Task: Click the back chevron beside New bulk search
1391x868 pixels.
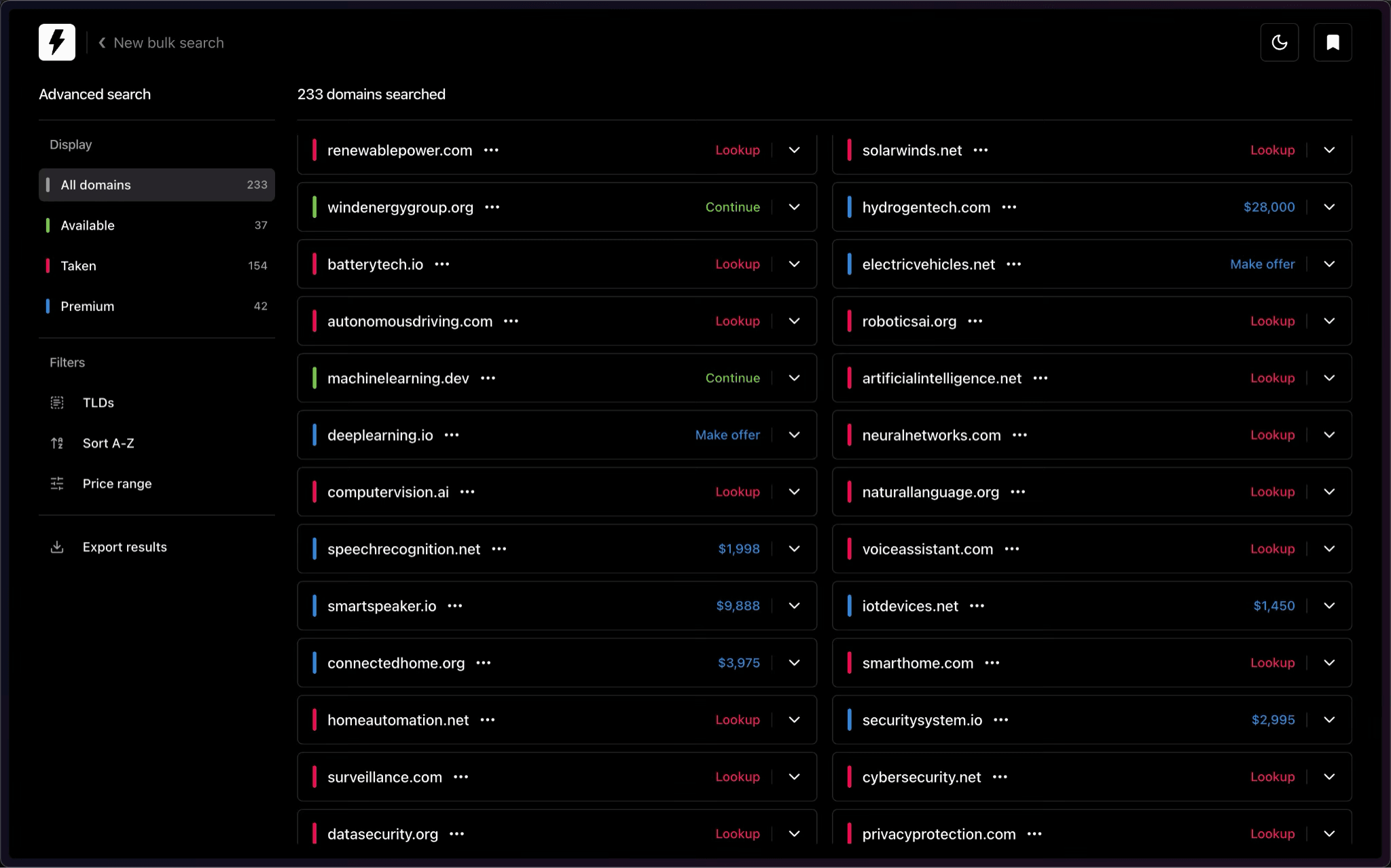Action: 101,42
